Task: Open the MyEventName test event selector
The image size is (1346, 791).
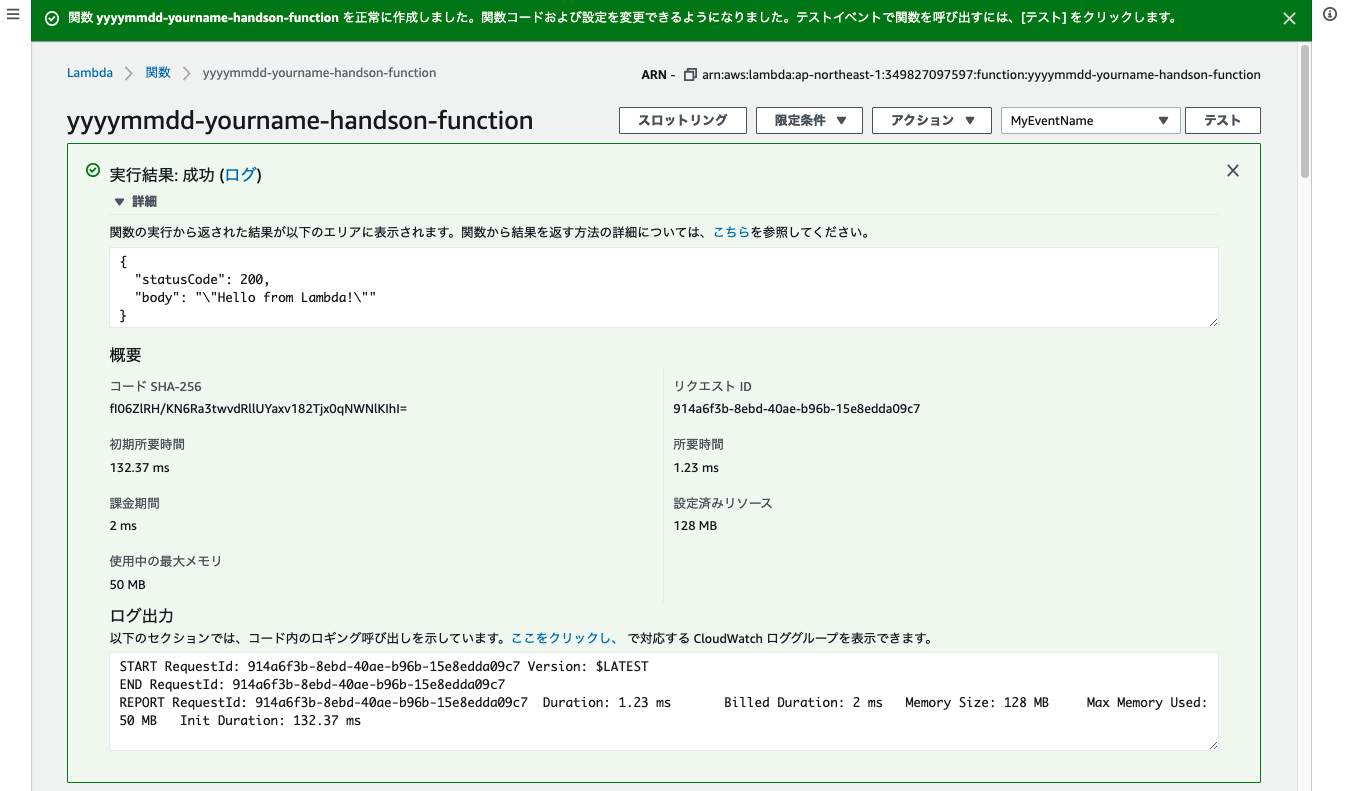Action: click(1090, 120)
